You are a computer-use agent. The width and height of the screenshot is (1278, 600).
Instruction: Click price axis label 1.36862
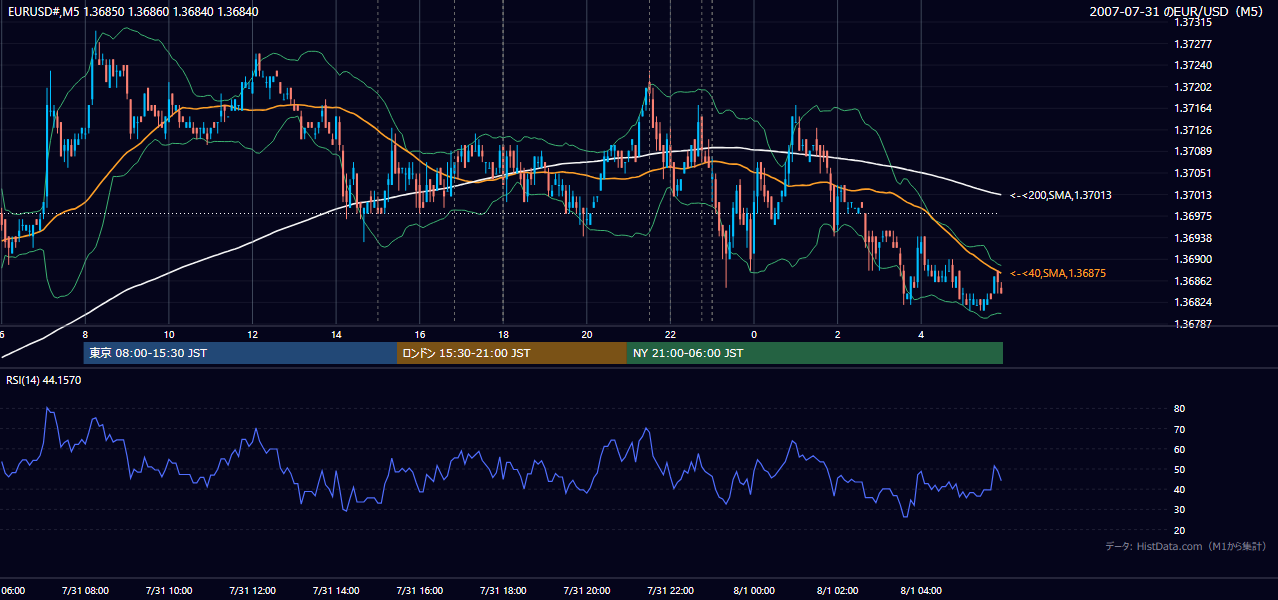pos(1193,281)
